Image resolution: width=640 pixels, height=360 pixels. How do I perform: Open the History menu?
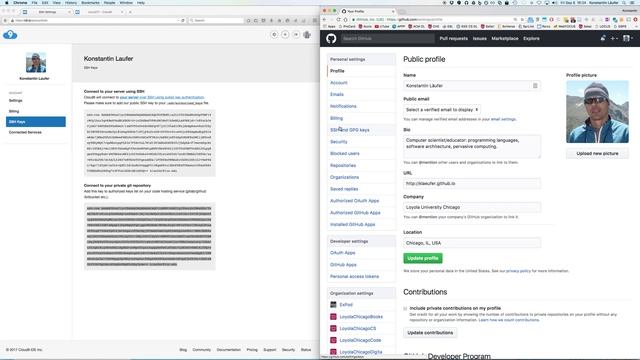(x=71, y=2)
